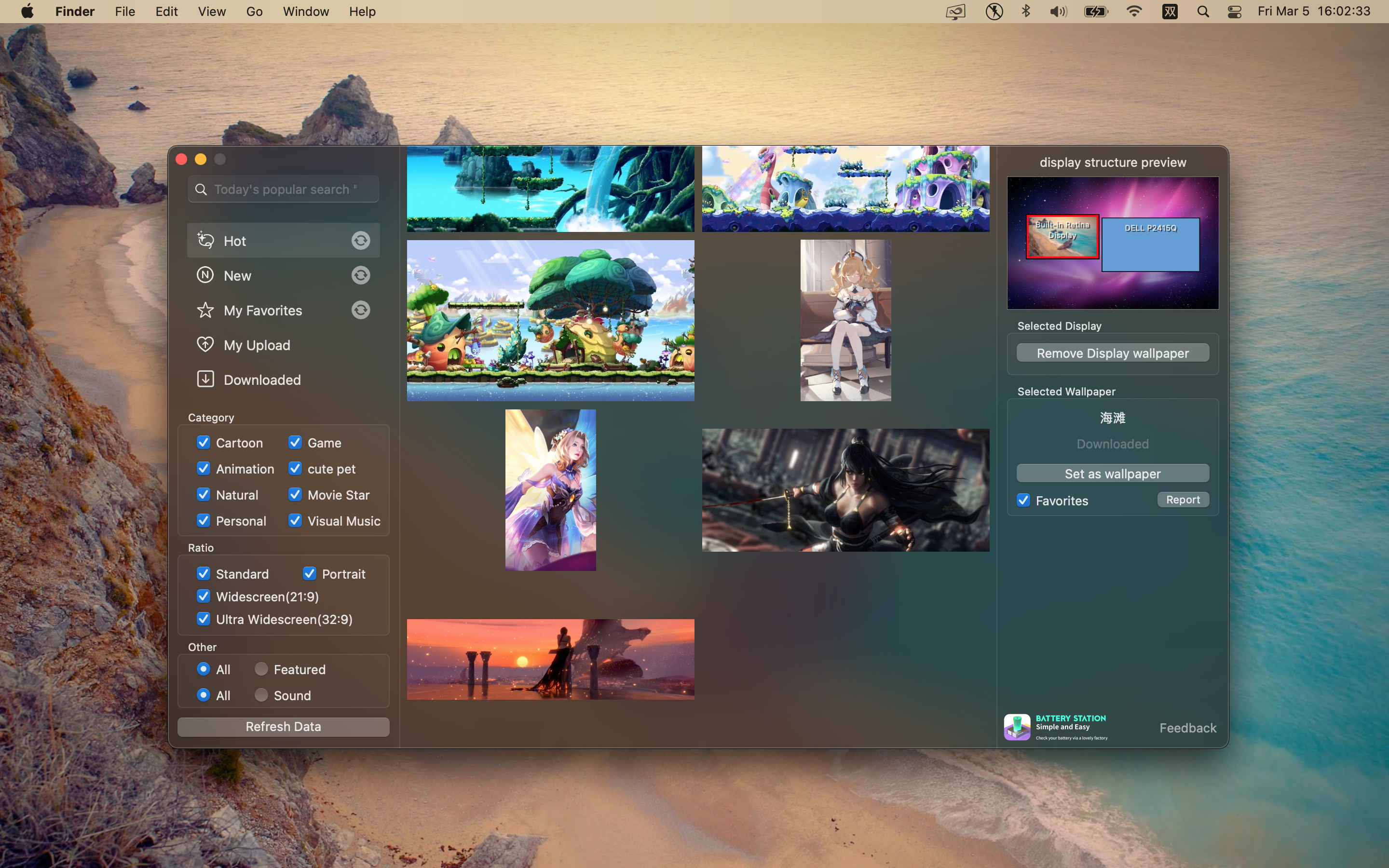Viewport: 1389px width, 868px height.
Task: Select the Featured radio button
Action: click(261, 669)
